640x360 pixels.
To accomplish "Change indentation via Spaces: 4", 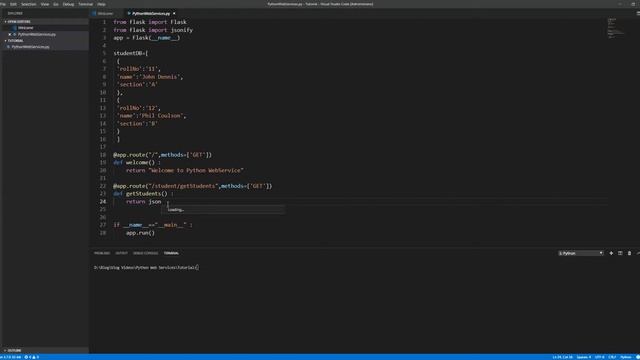I will pos(584,357).
